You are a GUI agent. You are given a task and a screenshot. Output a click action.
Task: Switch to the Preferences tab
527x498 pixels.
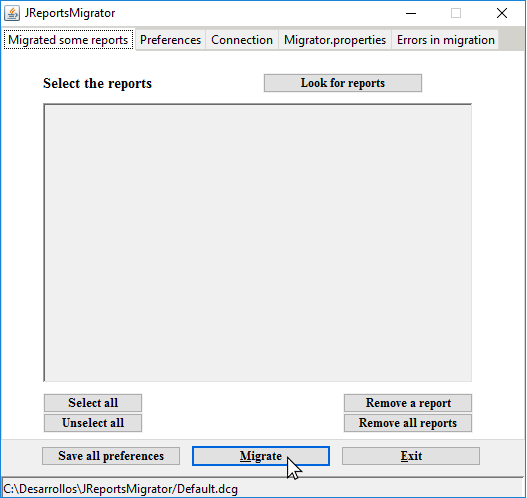pyautogui.click(x=170, y=40)
